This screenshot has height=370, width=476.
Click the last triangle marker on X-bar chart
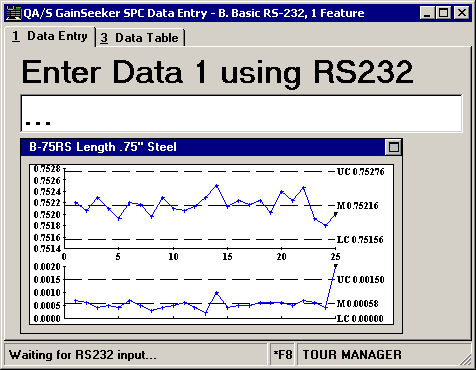coord(336,215)
